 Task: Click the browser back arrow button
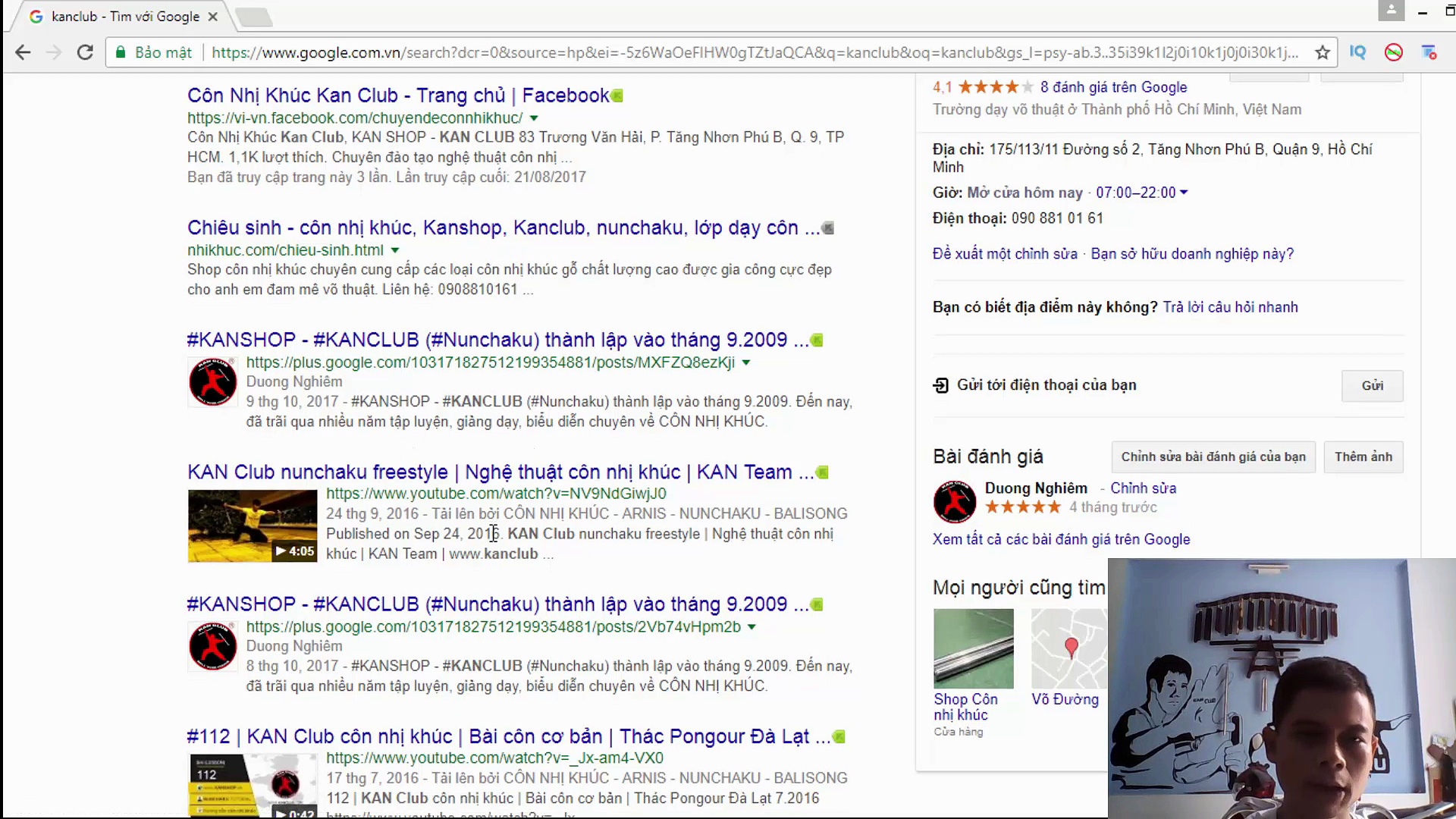pyautogui.click(x=23, y=52)
